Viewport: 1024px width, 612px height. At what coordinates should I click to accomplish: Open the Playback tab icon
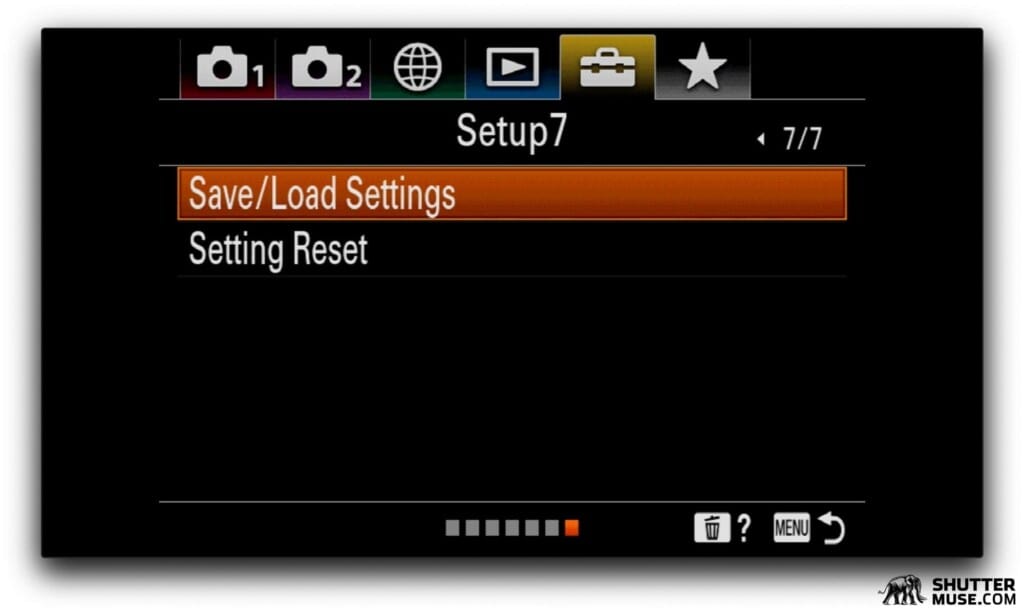click(x=513, y=67)
